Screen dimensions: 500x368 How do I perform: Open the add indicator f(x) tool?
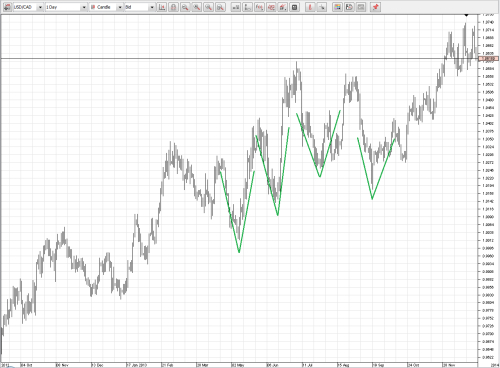click(259, 7)
